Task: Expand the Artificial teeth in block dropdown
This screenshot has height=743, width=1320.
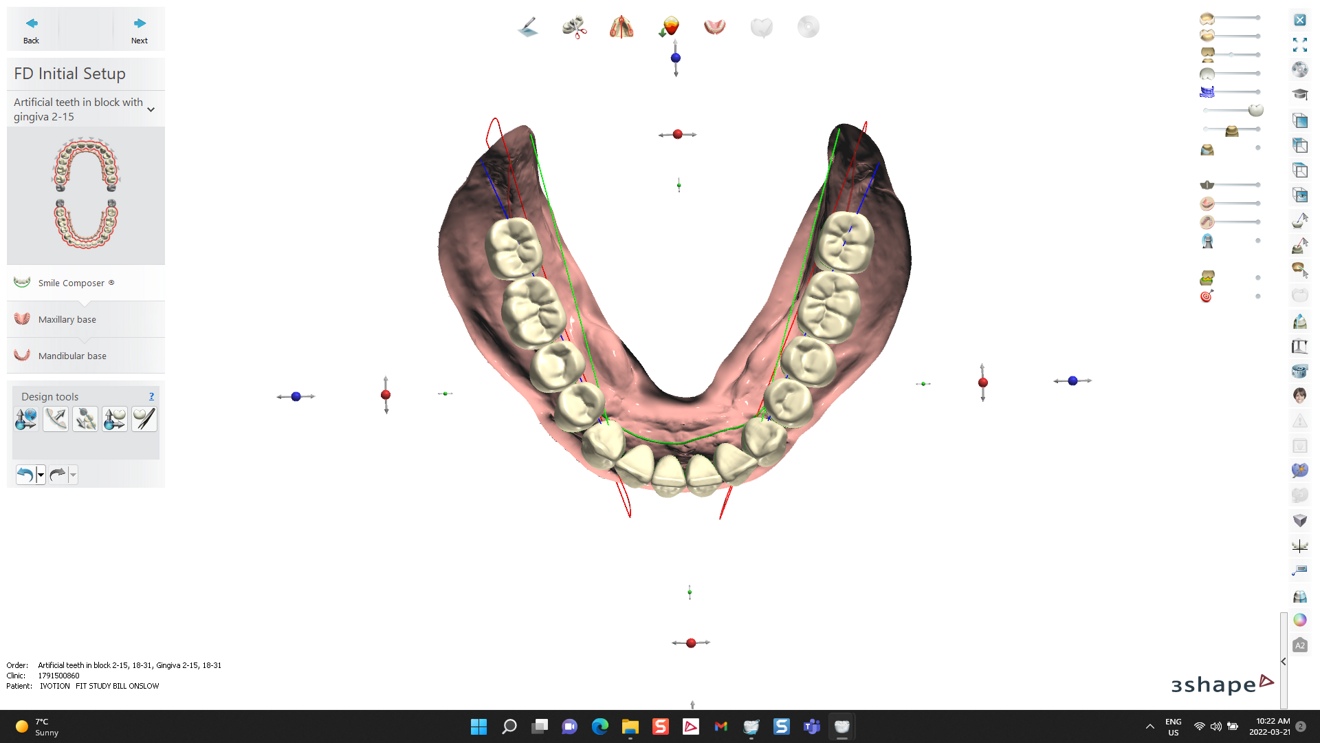Action: point(151,109)
